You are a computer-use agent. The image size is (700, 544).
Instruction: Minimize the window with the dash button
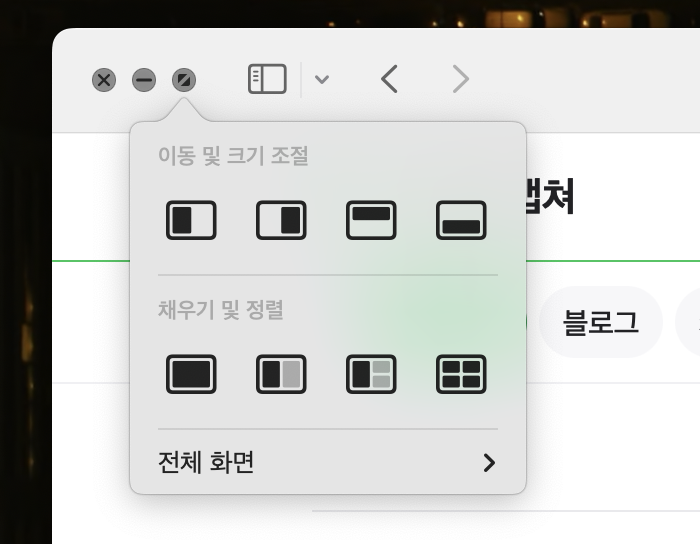[144, 80]
